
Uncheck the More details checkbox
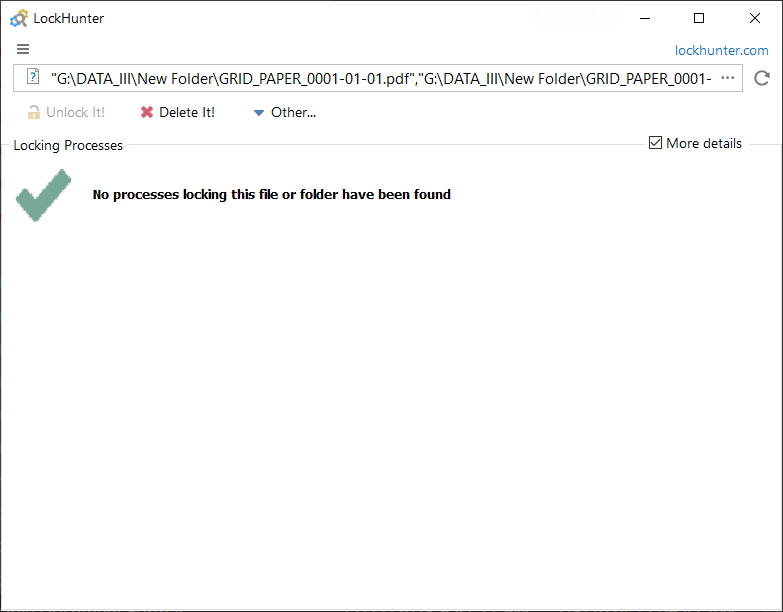(x=655, y=143)
